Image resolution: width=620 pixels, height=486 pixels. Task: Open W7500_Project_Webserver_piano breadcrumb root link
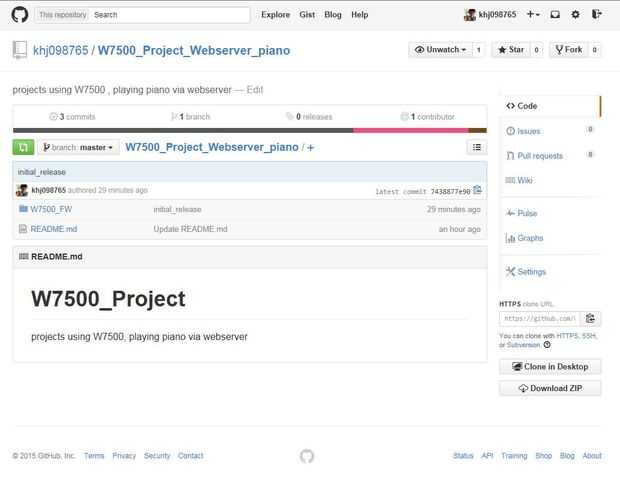tap(212, 147)
